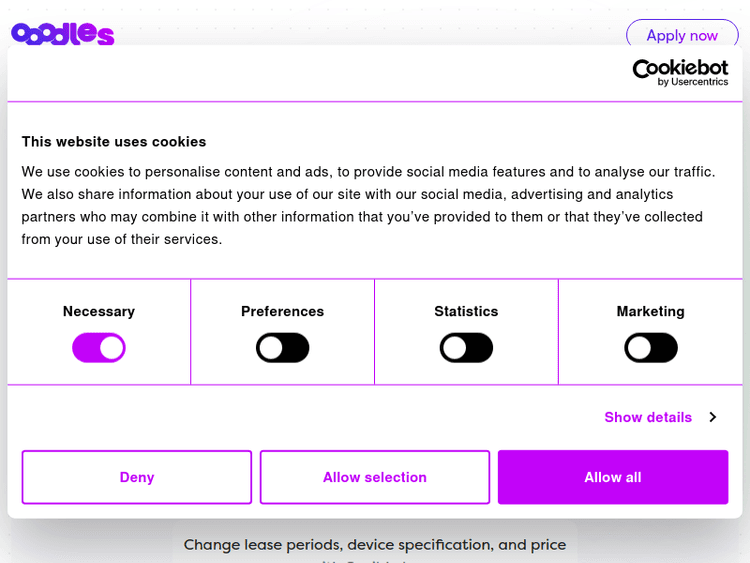Accept cookies with Allow all
750x563 pixels.
point(613,477)
